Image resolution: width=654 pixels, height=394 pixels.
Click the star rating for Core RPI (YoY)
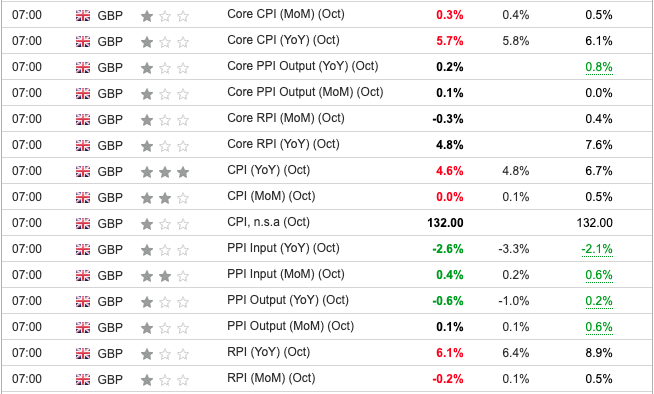[165, 146]
